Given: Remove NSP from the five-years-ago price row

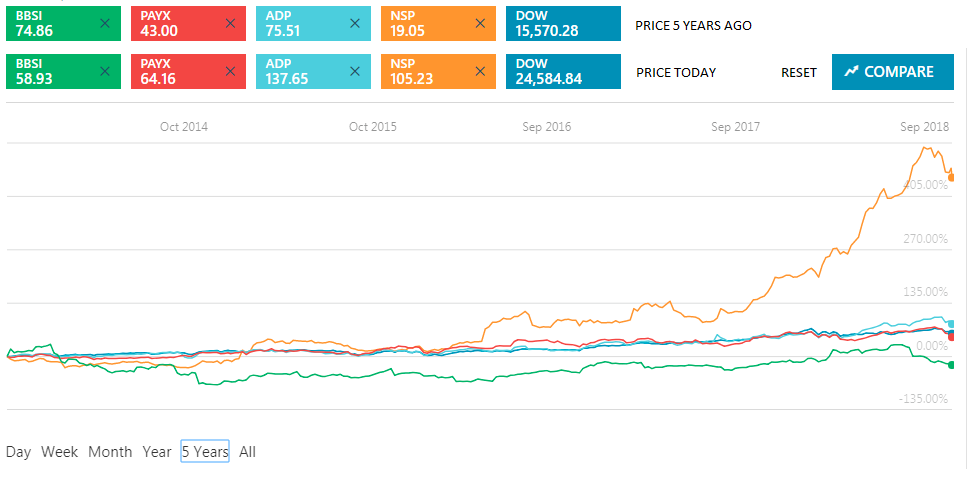Looking at the screenshot, I should (480, 23).
